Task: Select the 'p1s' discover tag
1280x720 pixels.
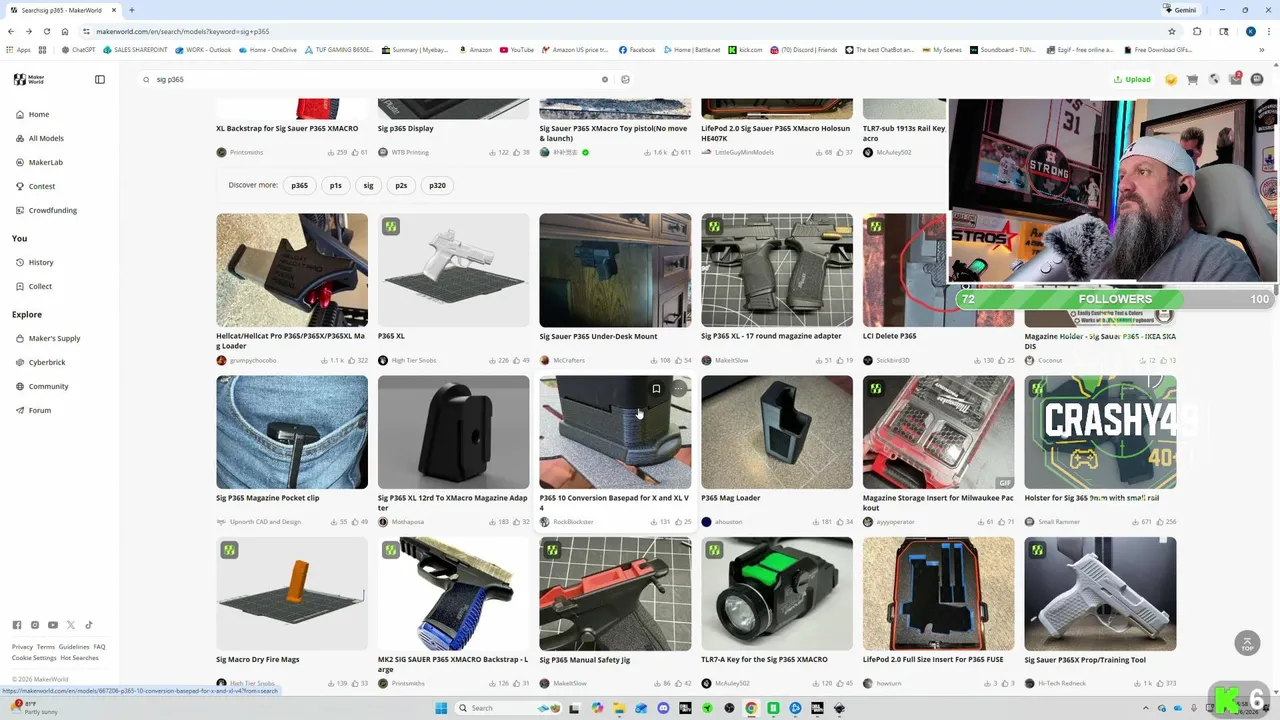Action: 335,185
